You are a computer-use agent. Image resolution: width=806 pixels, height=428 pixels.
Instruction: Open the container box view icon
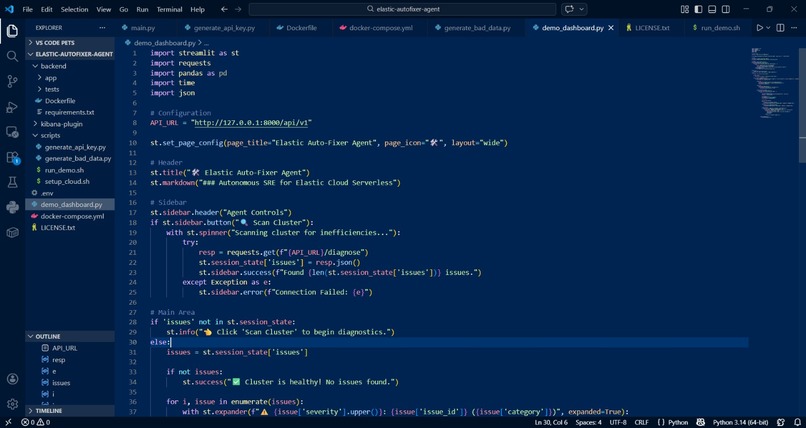[x=12, y=232]
